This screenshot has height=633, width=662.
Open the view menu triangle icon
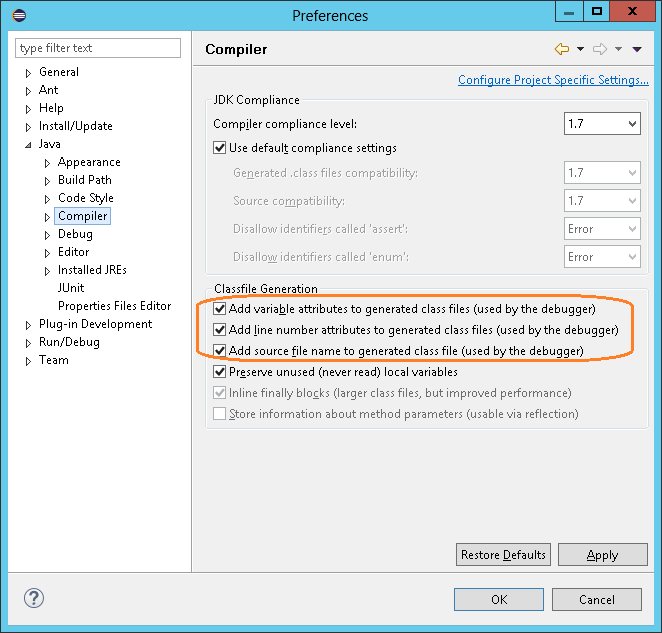tap(637, 49)
